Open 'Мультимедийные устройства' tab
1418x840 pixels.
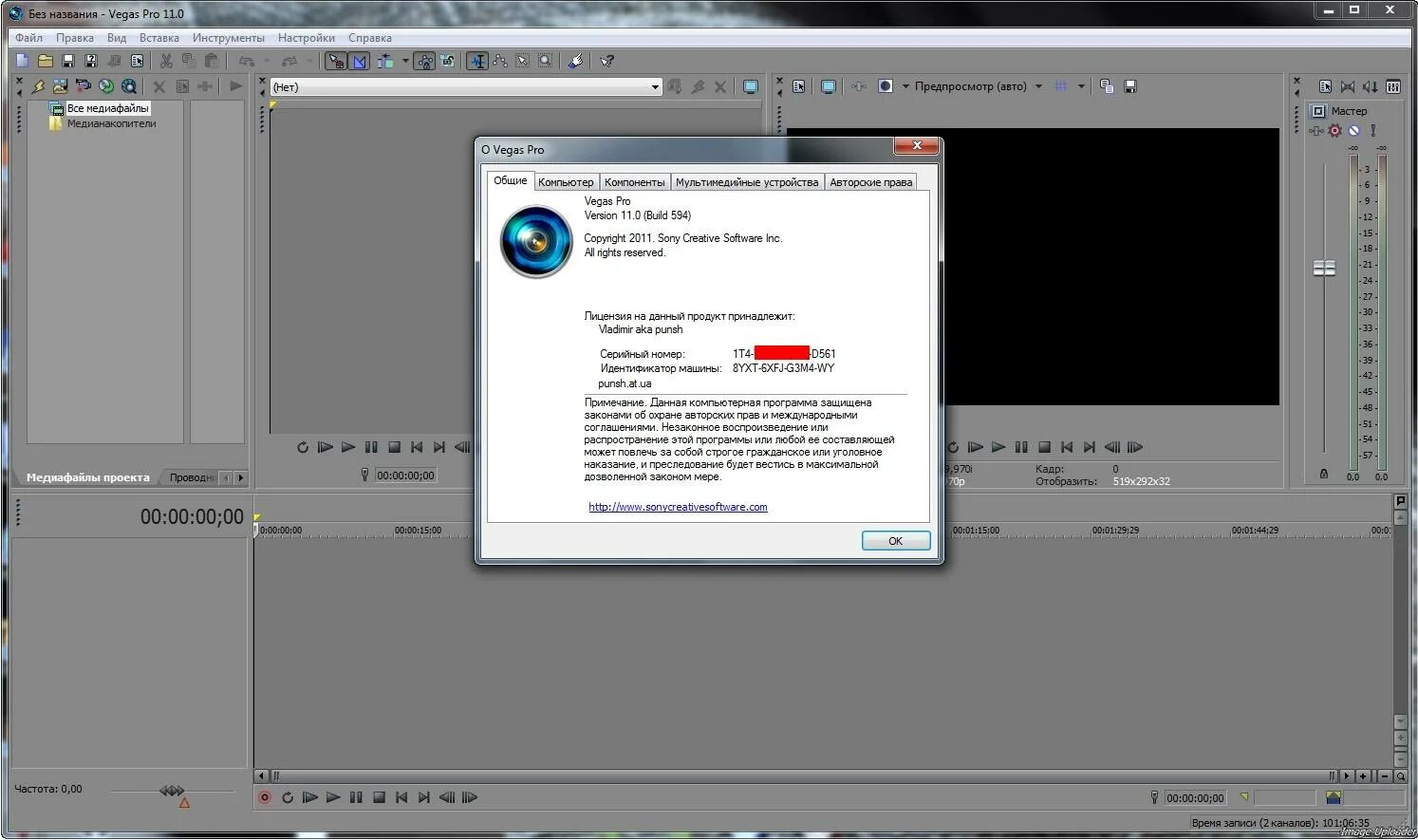pos(747,182)
